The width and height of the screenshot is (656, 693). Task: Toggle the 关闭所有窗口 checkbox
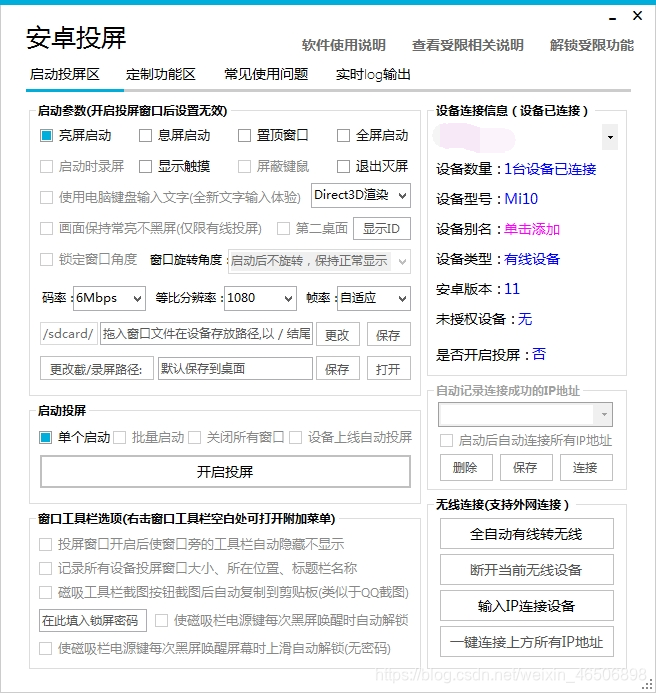click(195, 438)
